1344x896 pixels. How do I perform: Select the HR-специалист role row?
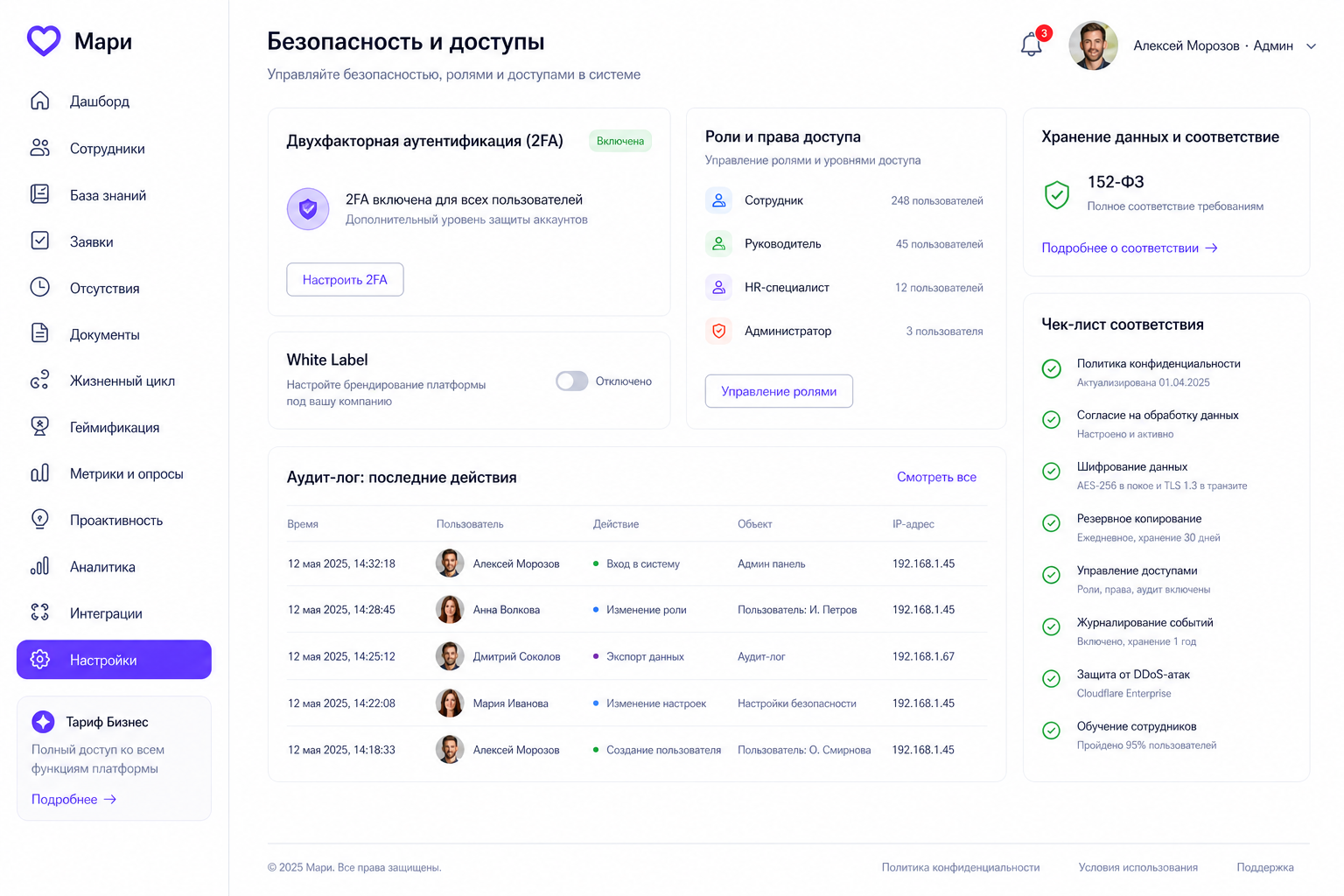(844, 287)
